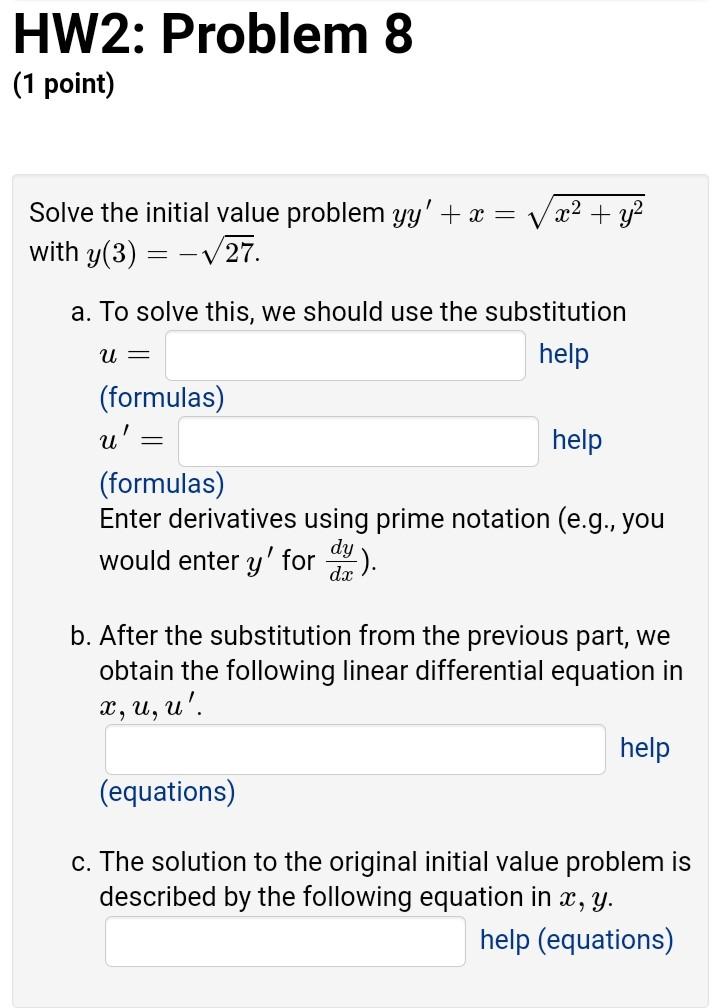Image resolution: width=720 pixels, height=1008 pixels.
Task: Open the (formulas) link below the u' field
Action: 160,483
